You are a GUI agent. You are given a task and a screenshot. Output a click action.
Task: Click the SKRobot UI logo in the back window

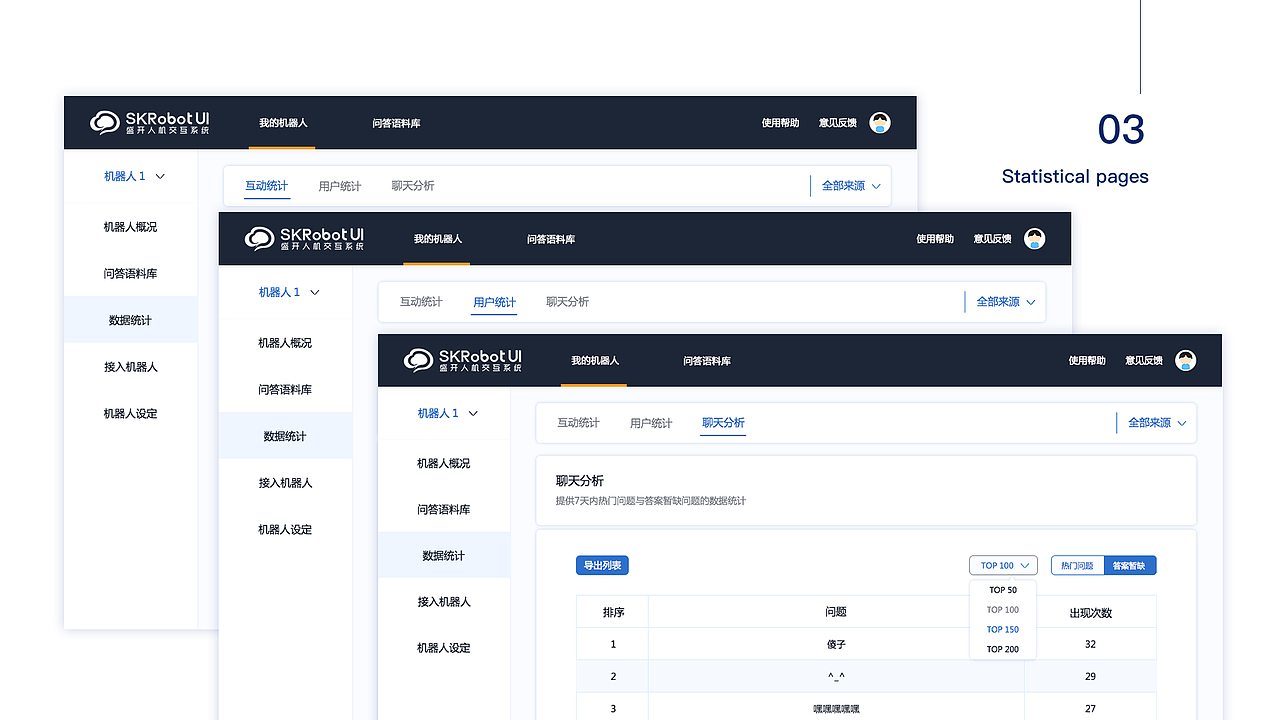(x=150, y=122)
